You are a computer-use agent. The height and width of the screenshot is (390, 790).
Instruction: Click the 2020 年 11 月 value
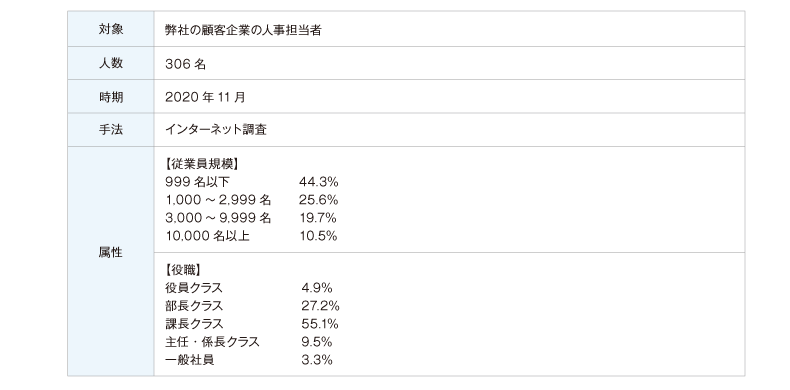pos(205,97)
